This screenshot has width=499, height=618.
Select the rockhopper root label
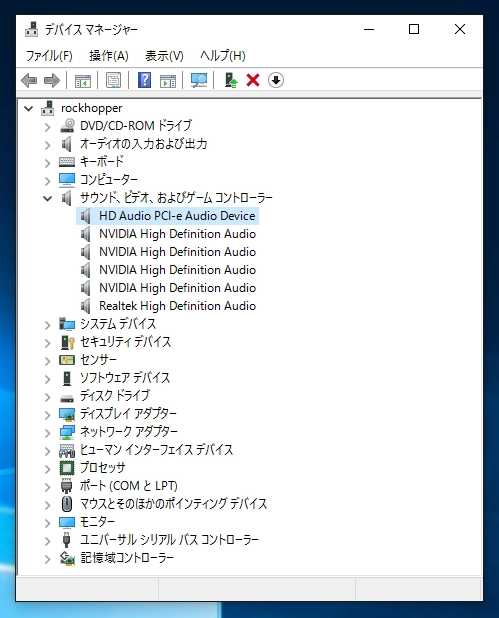(91, 108)
